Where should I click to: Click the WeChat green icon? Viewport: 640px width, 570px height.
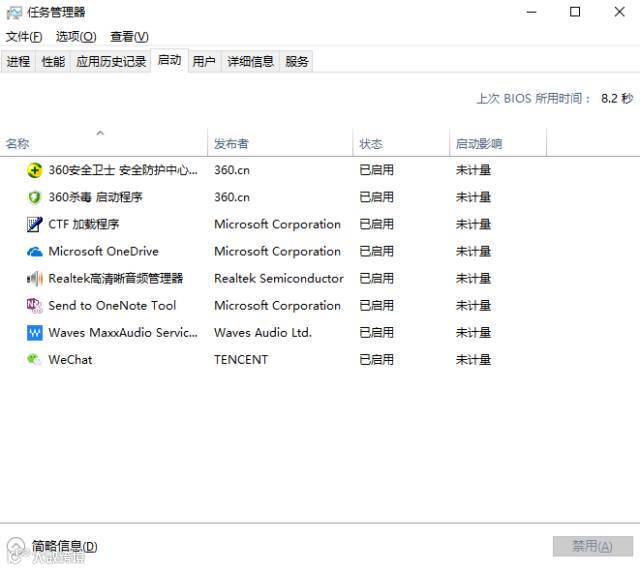coord(34,360)
